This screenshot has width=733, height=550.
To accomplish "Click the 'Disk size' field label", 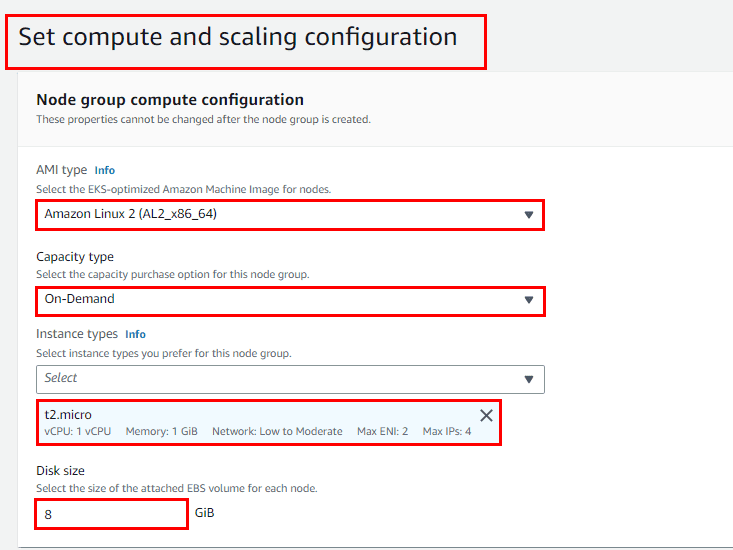I will (x=60, y=471).
